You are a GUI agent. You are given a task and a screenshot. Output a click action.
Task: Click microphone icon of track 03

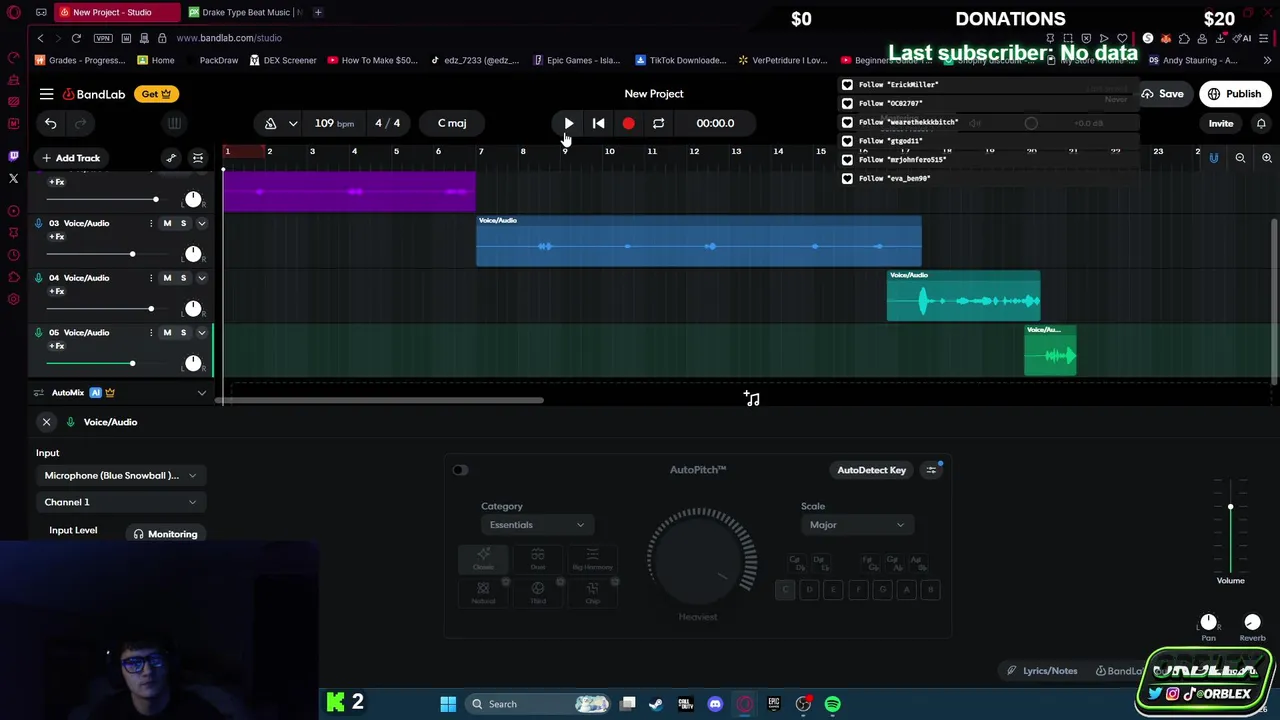pos(39,223)
